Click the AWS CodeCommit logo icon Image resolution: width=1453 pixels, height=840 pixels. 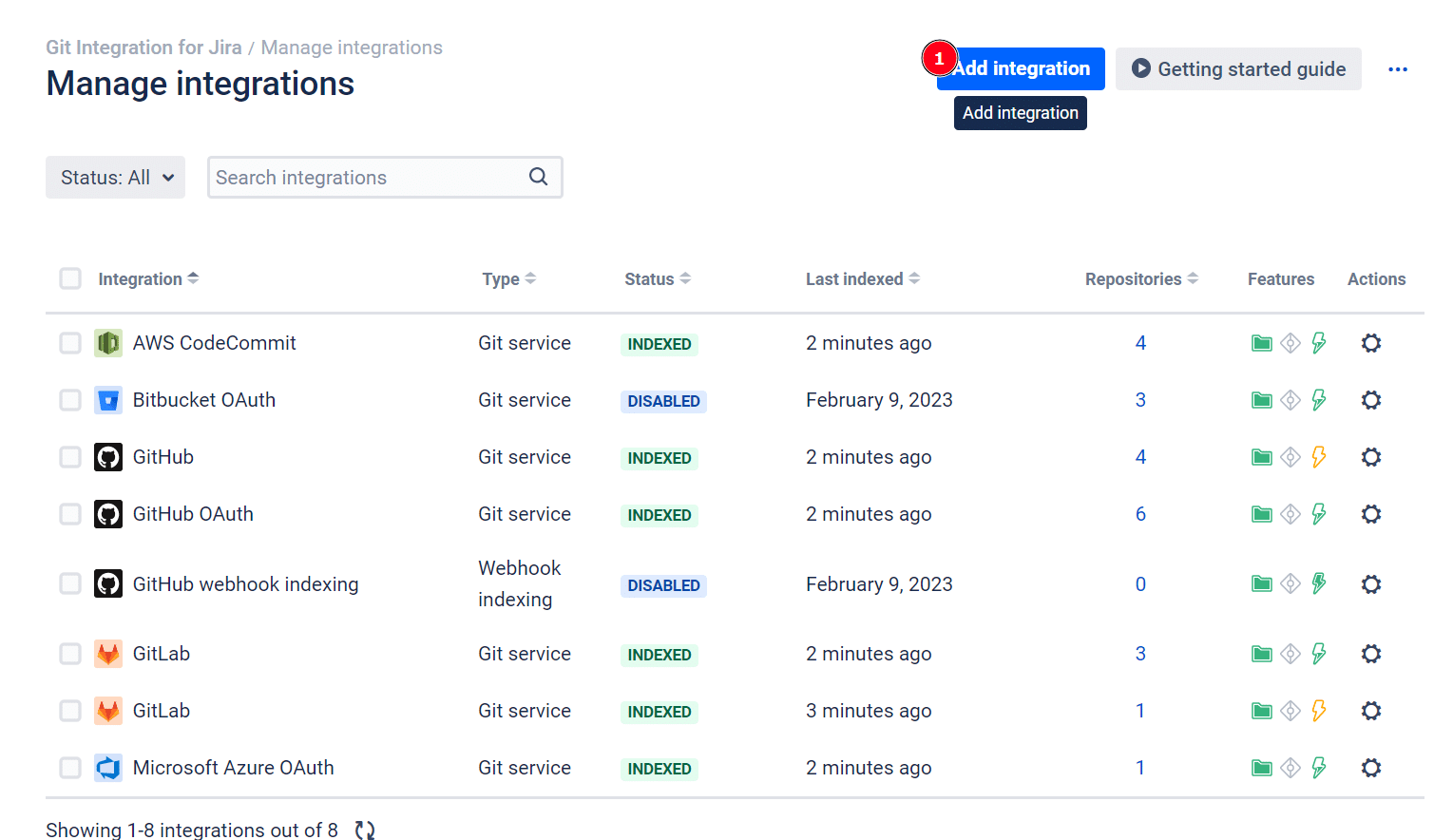point(108,343)
